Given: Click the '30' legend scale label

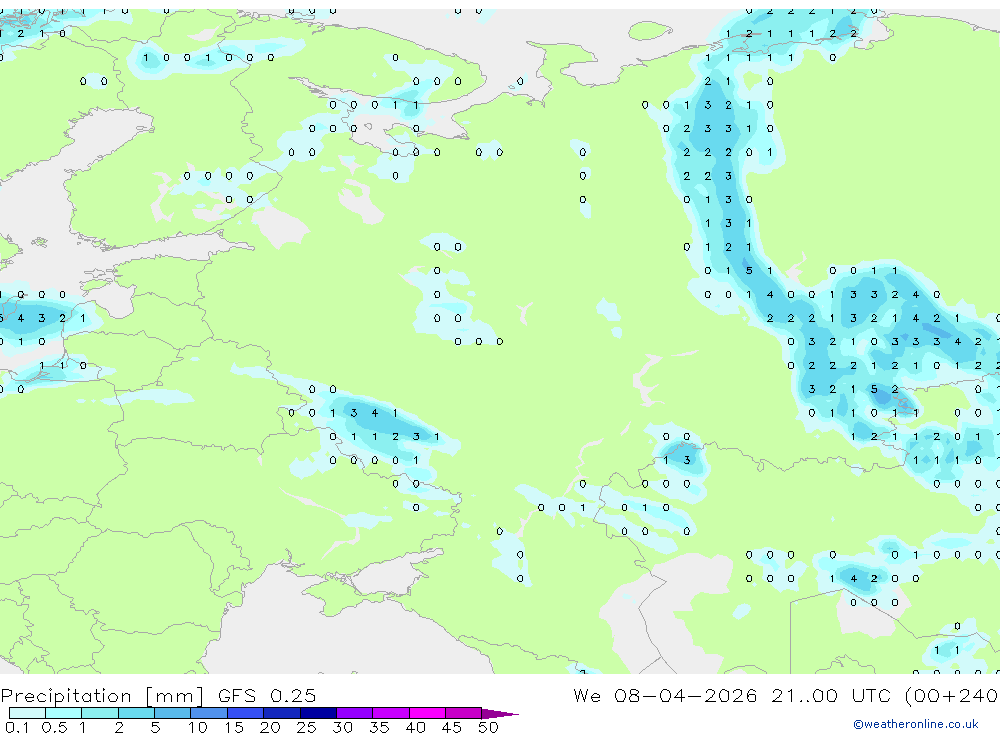Looking at the screenshot, I should pos(342,727).
